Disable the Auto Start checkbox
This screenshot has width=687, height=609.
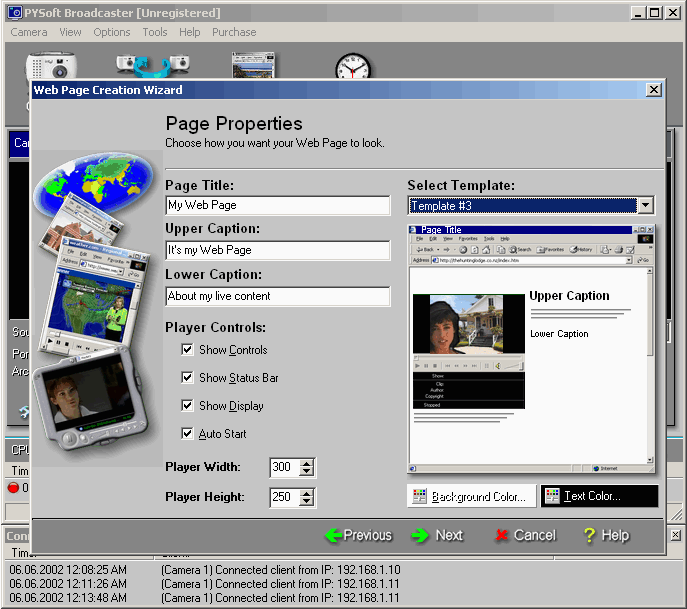[187, 434]
